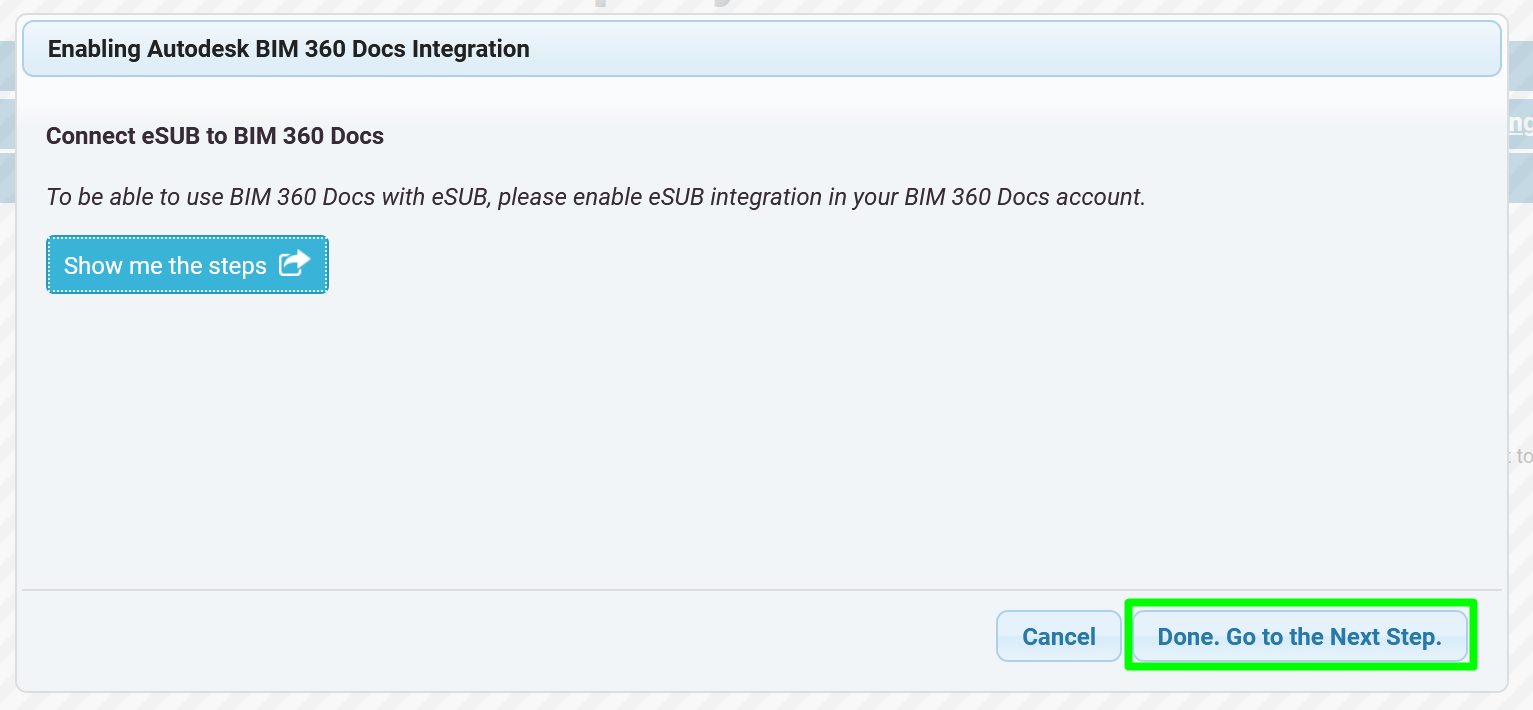Click the Connect eSUB to BIM 360 Docs heading
Screen dimensions: 1533x710
(215, 136)
